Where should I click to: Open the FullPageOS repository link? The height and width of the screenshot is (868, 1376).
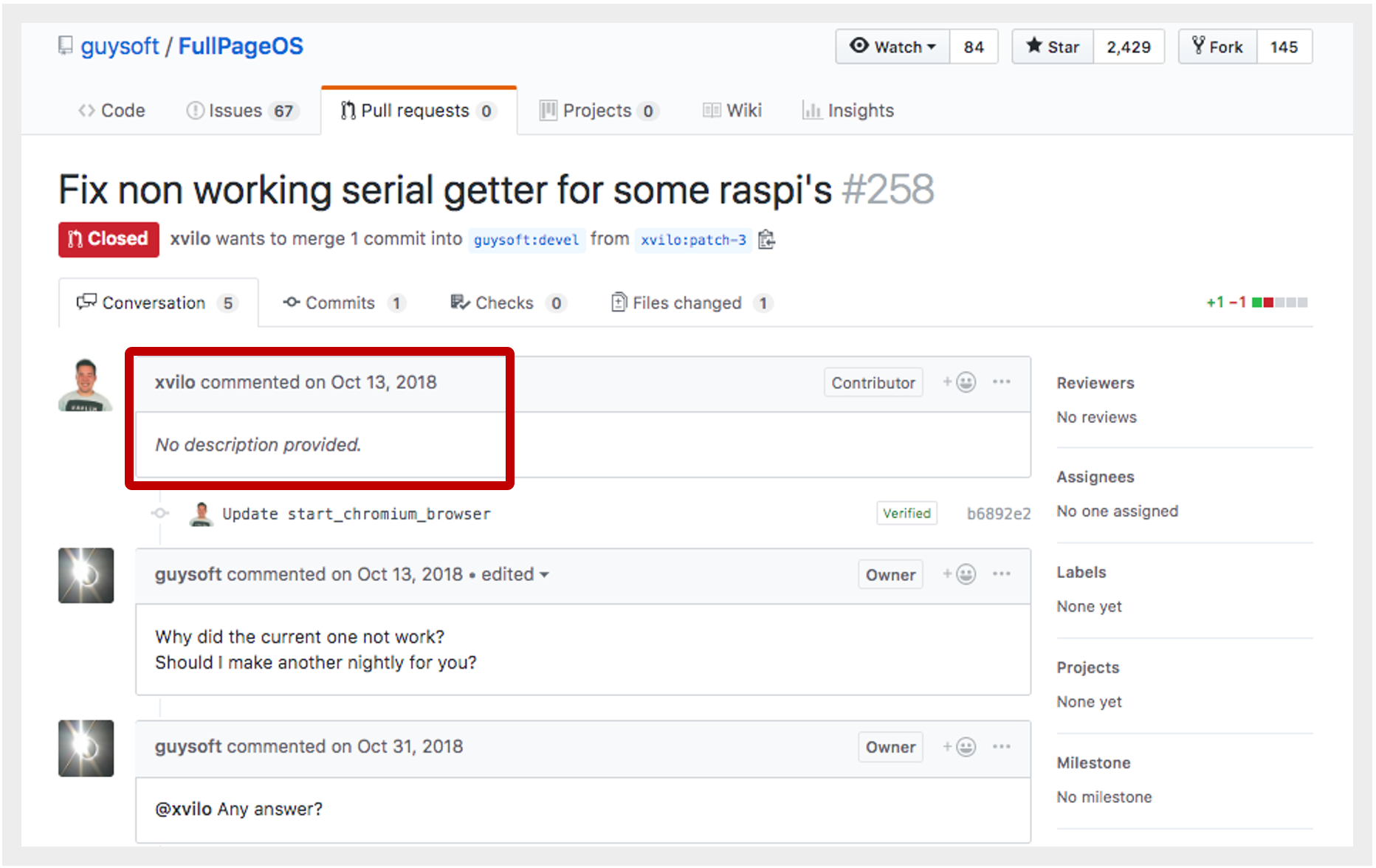coord(241,46)
